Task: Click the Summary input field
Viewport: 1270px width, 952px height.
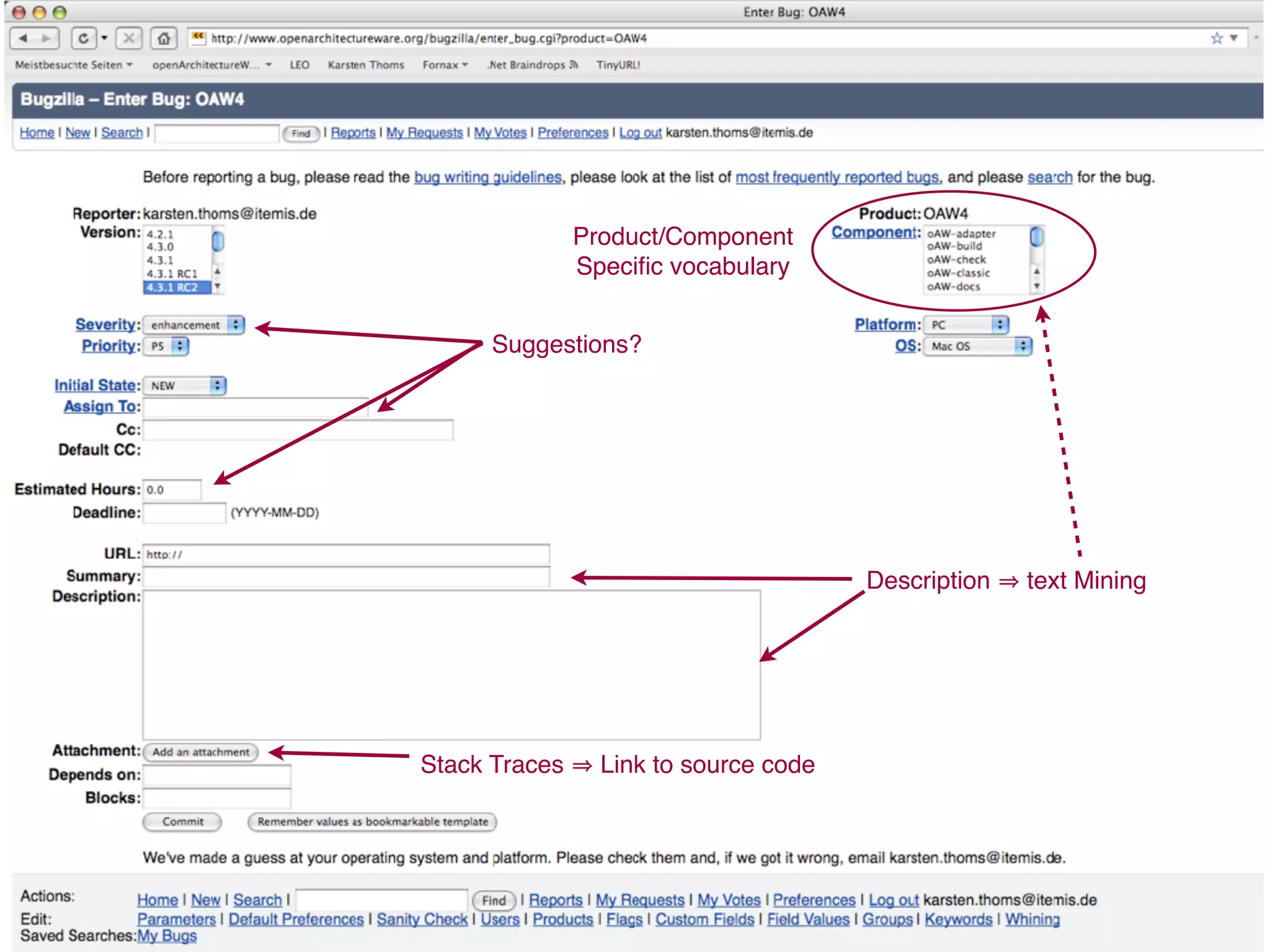Action: point(346,576)
